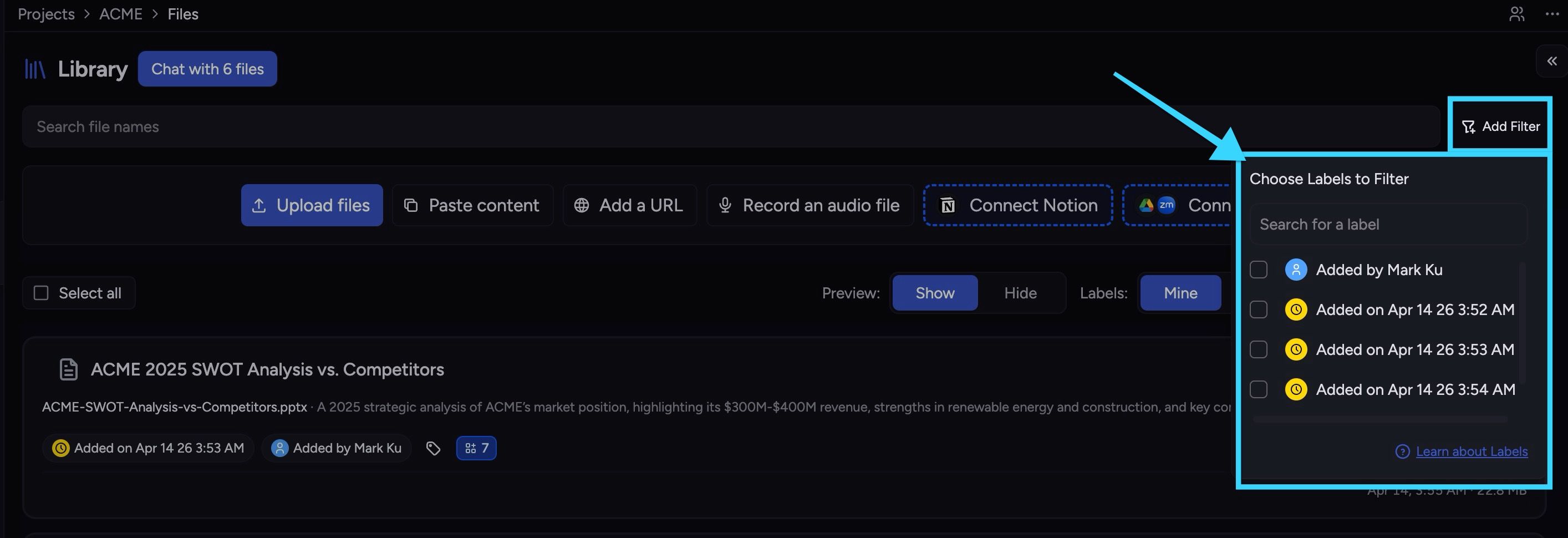The image size is (1568, 538).
Task: Click Files in the breadcrumb
Action: click(x=183, y=14)
